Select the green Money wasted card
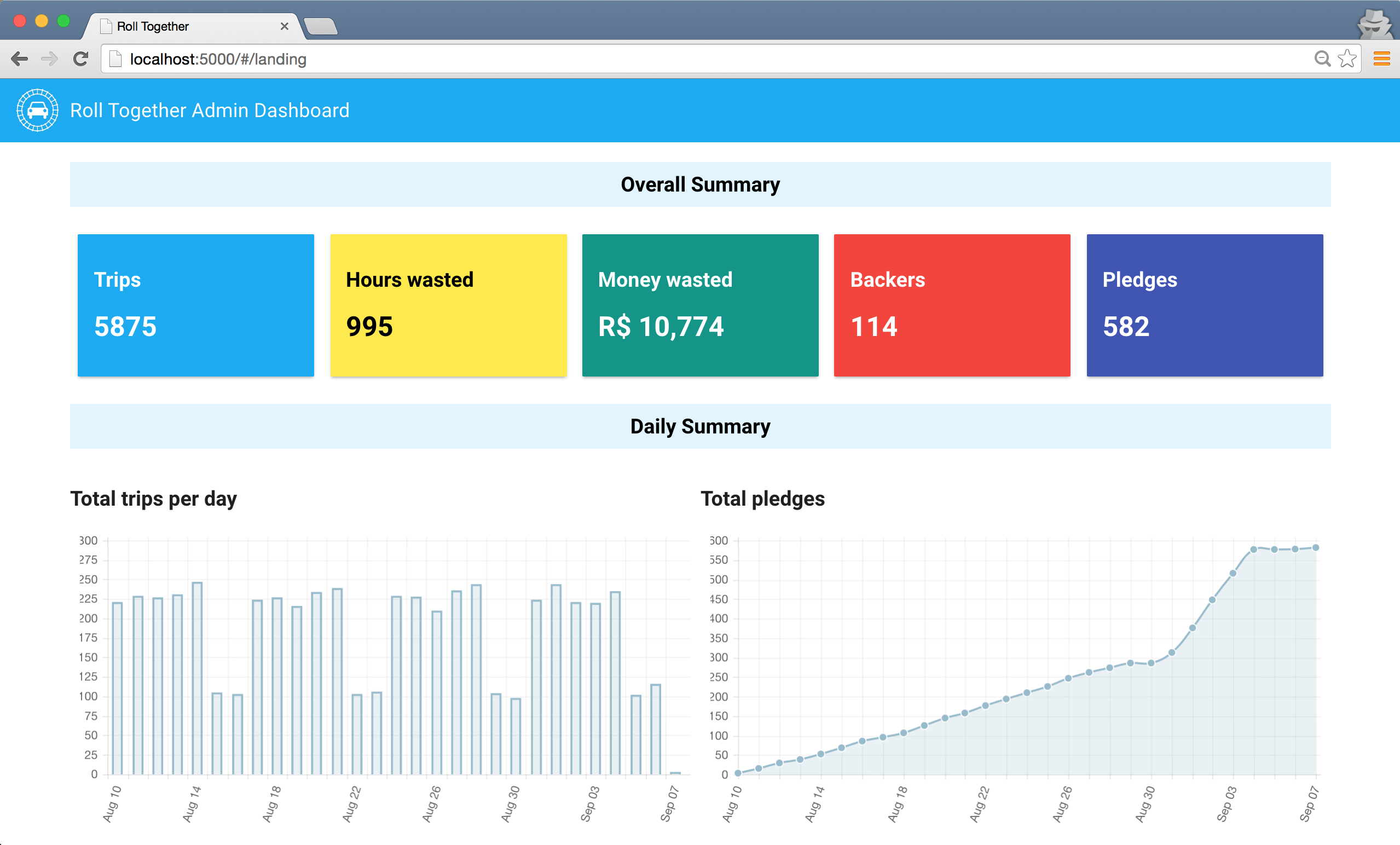1400x845 pixels. click(x=700, y=305)
